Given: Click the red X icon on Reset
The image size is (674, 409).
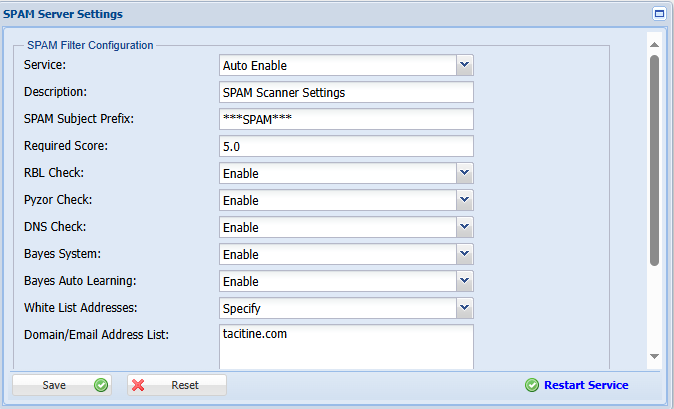Looking at the screenshot, I should [140, 385].
